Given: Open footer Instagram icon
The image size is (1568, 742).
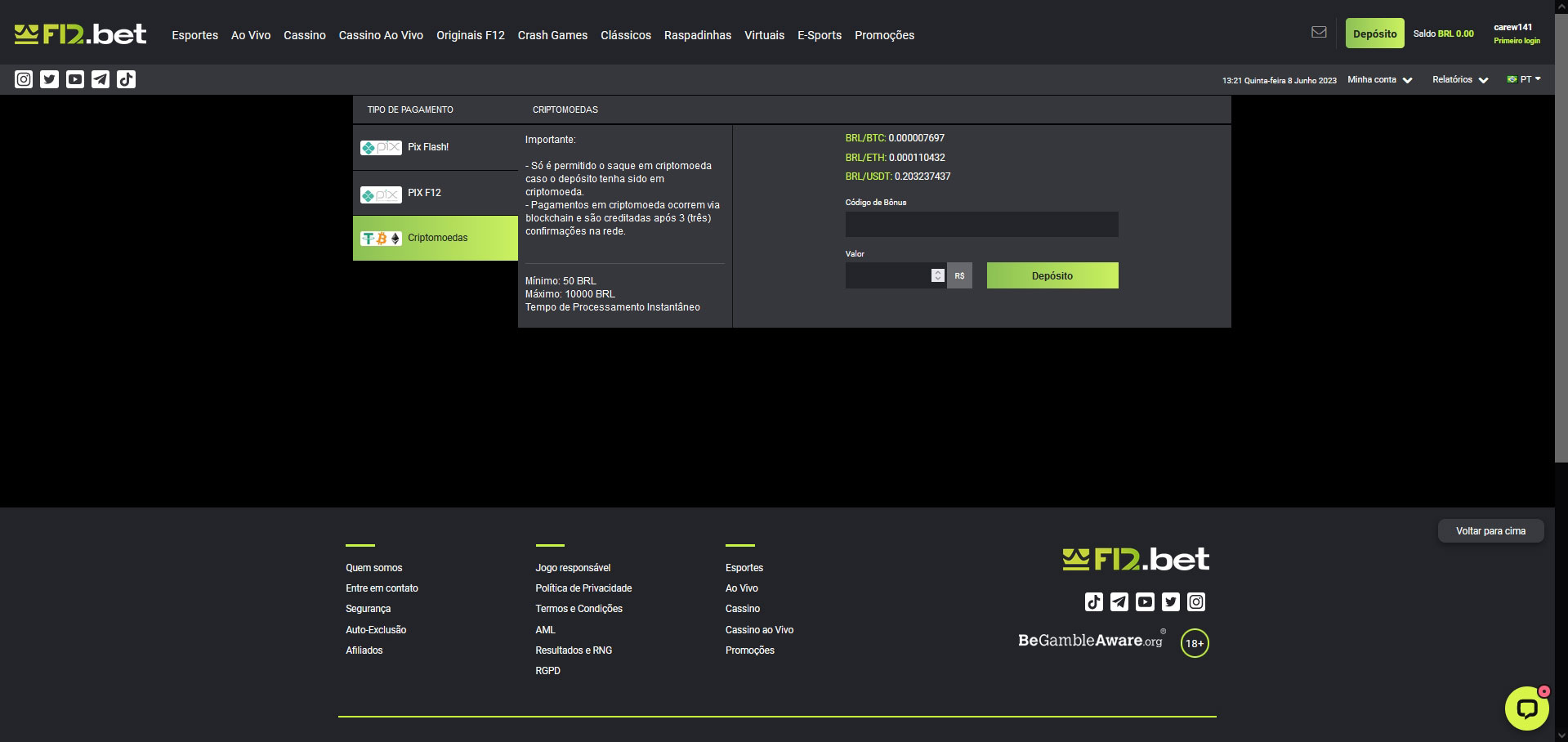Looking at the screenshot, I should tap(1196, 602).
